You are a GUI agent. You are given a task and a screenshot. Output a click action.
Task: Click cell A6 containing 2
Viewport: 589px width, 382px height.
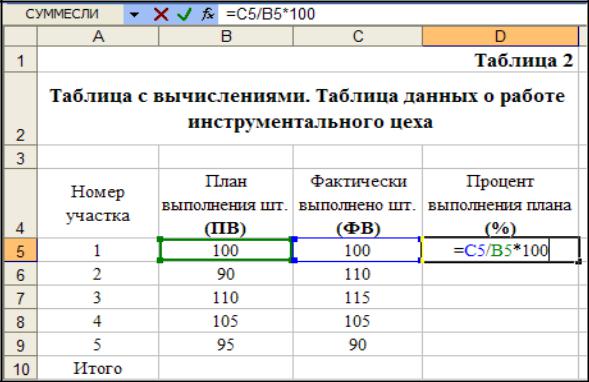tap(98, 274)
